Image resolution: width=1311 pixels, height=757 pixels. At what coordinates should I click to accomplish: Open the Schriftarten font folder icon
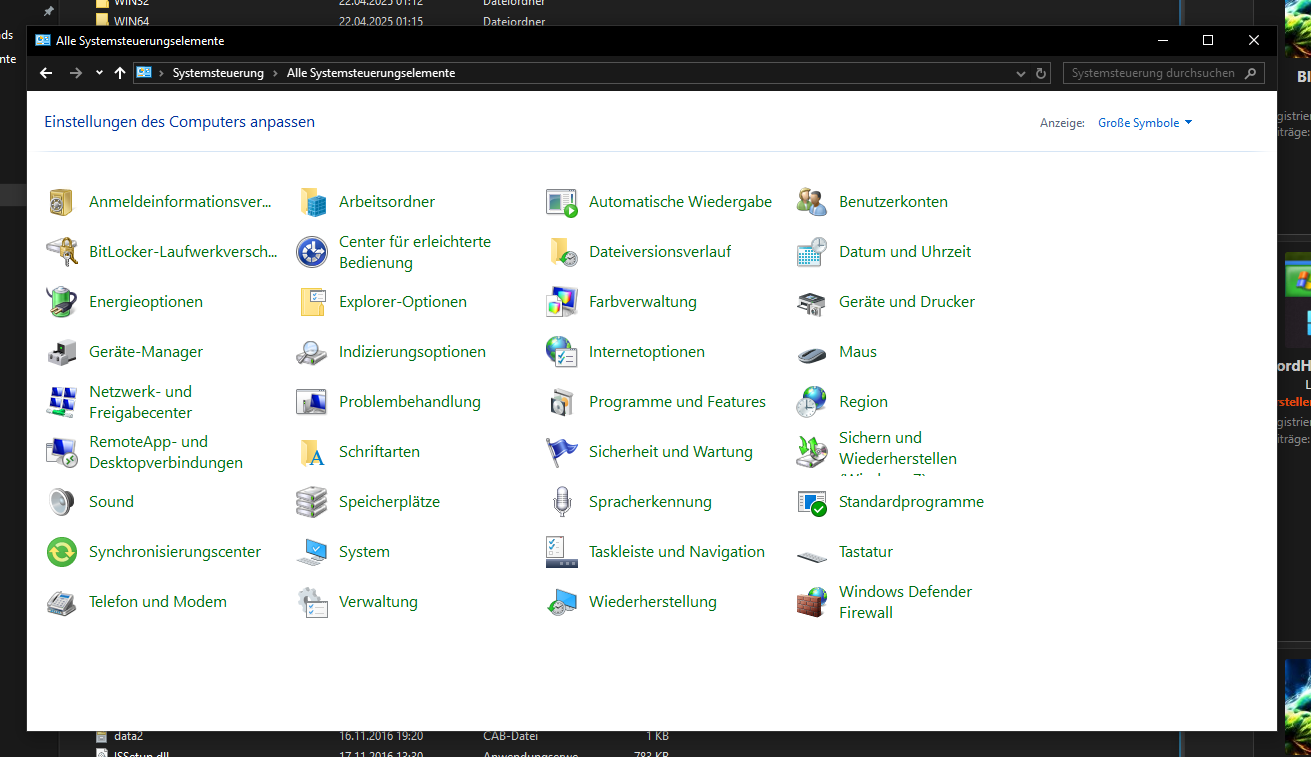tap(312, 452)
